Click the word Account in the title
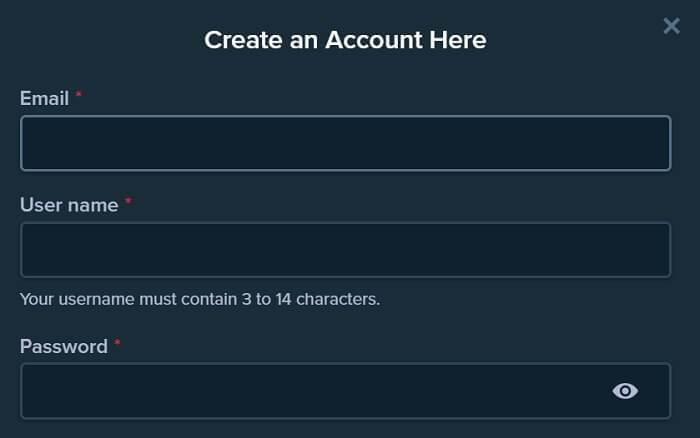 (374, 40)
